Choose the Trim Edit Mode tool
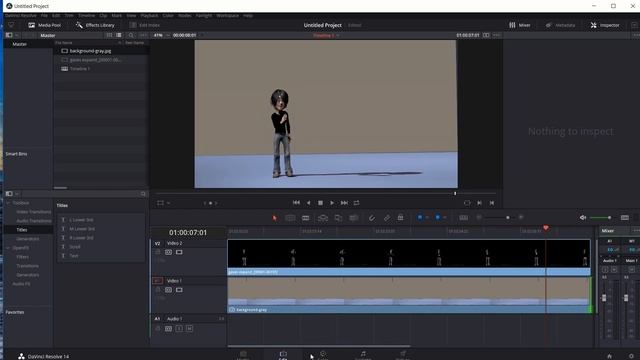The width and height of the screenshot is (640, 360). pyautogui.click(x=290, y=218)
